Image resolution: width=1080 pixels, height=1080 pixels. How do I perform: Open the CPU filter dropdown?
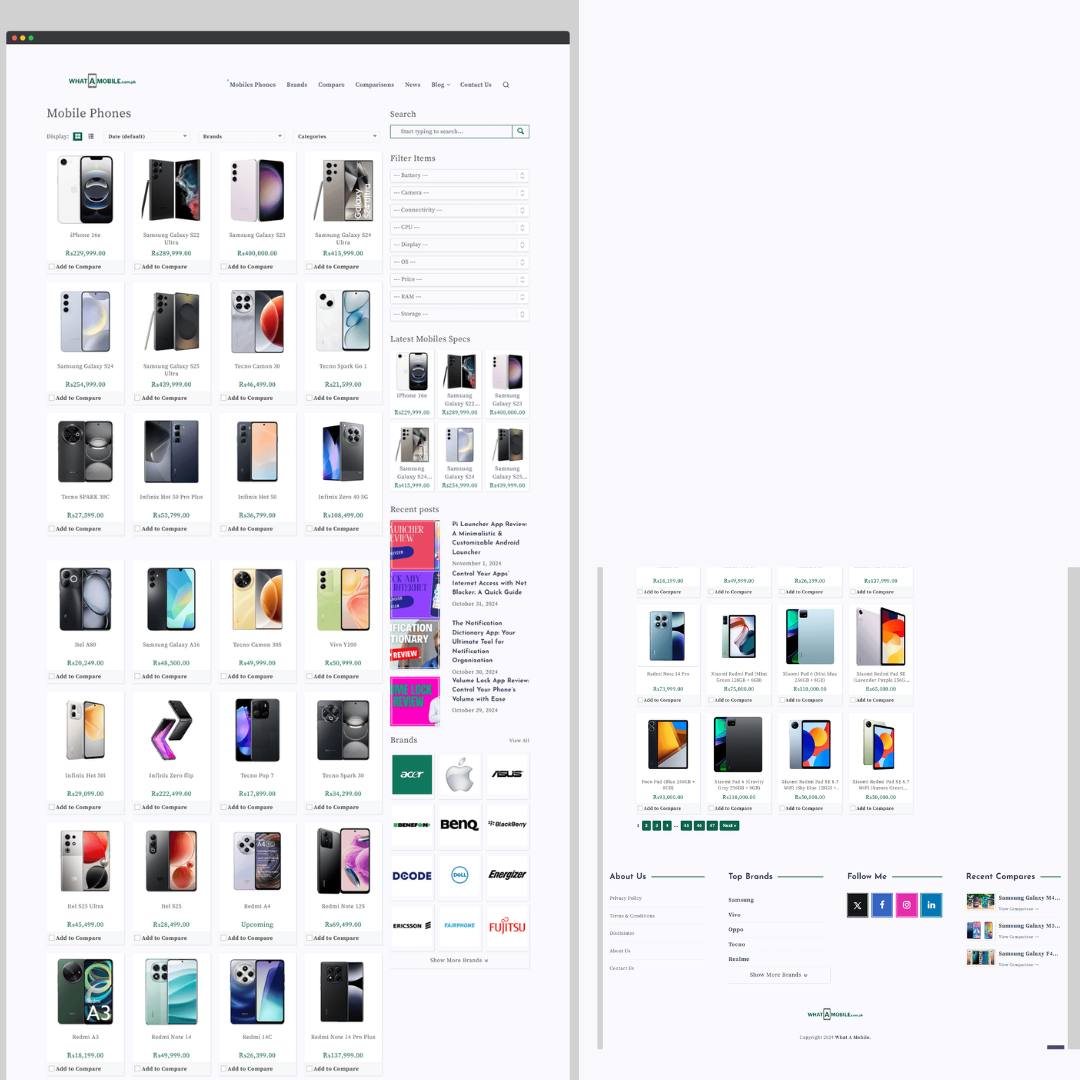click(x=459, y=227)
